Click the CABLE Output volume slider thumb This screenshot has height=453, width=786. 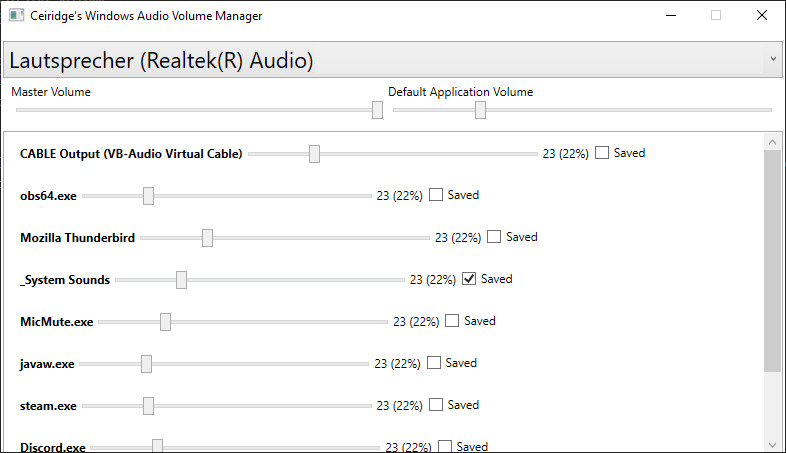314,154
